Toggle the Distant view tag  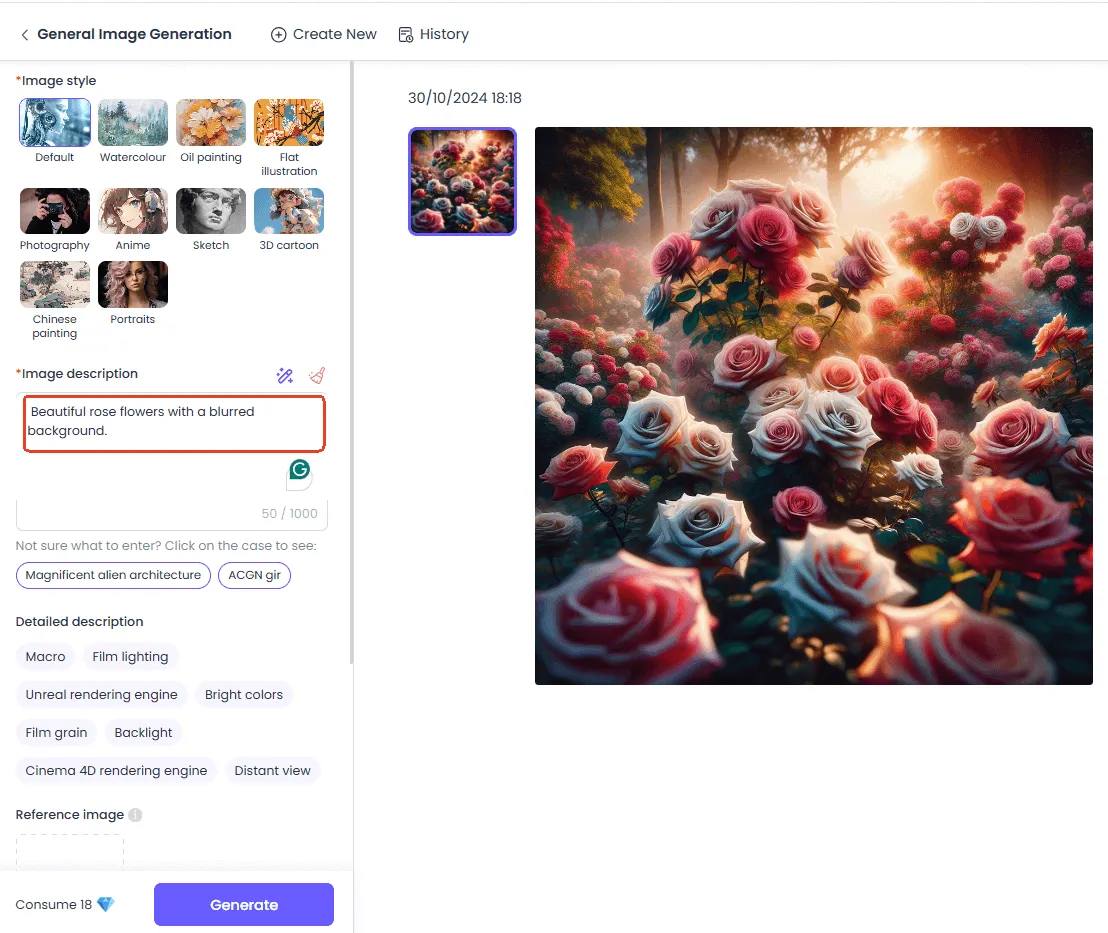pyautogui.click(x=272, y=770)
